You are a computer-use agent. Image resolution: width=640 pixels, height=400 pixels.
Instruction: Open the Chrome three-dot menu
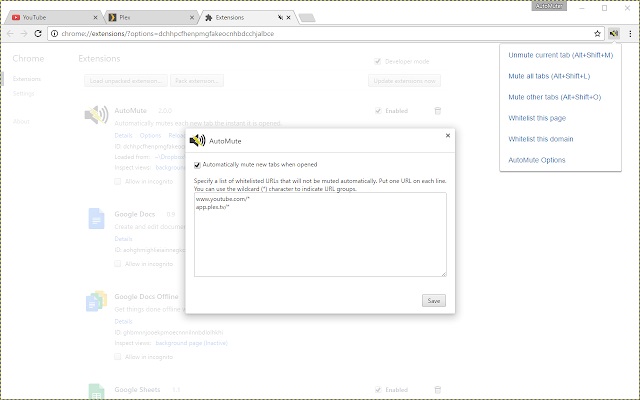(x=629, y=33)
